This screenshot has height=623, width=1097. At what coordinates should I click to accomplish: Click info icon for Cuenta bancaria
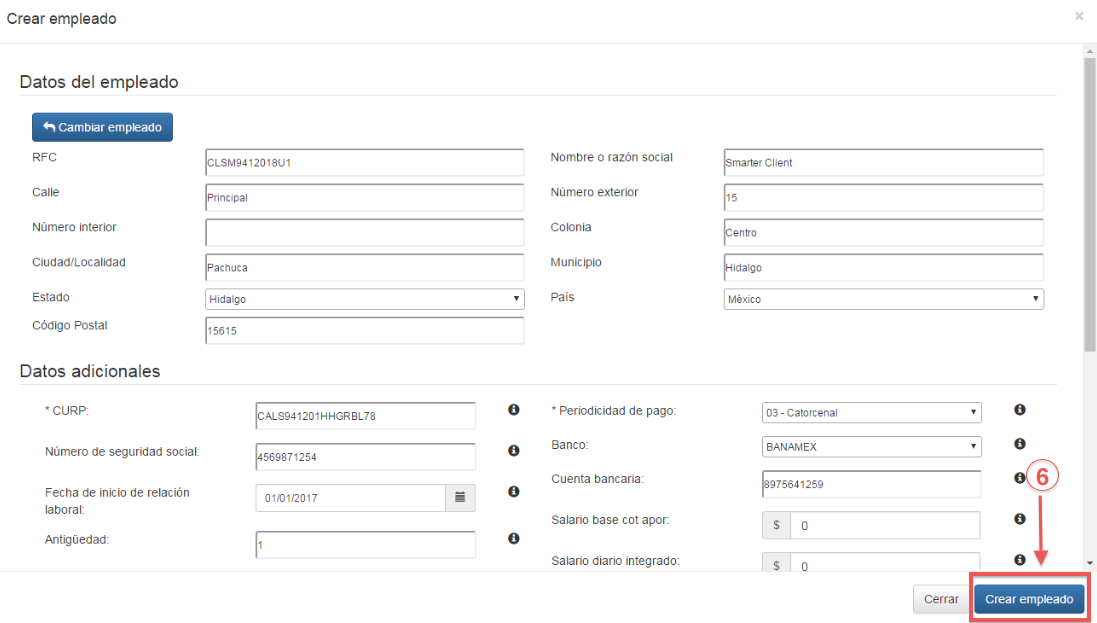point(1019,478)
